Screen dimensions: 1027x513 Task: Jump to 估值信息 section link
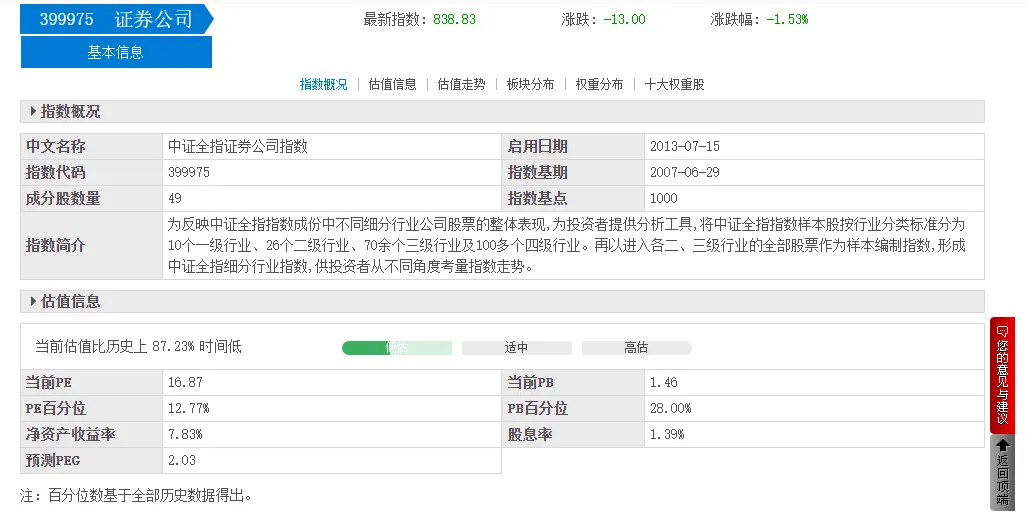[x=392, y=84]
